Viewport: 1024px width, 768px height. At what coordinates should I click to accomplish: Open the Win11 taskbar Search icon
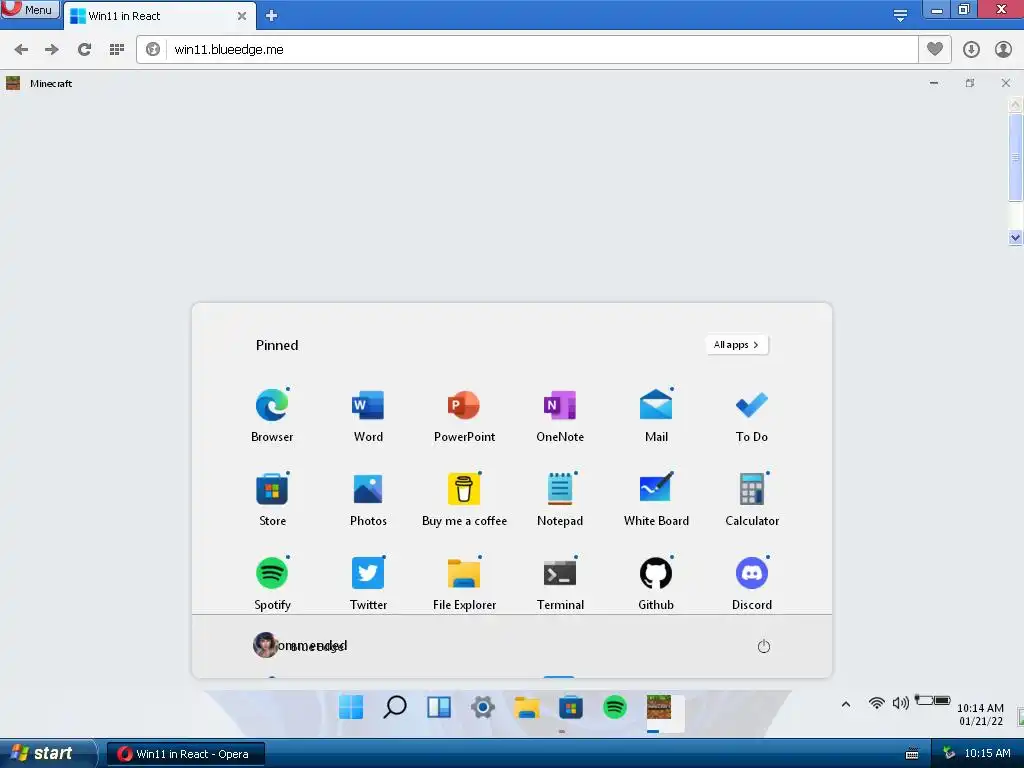click(x=395, y=707)
